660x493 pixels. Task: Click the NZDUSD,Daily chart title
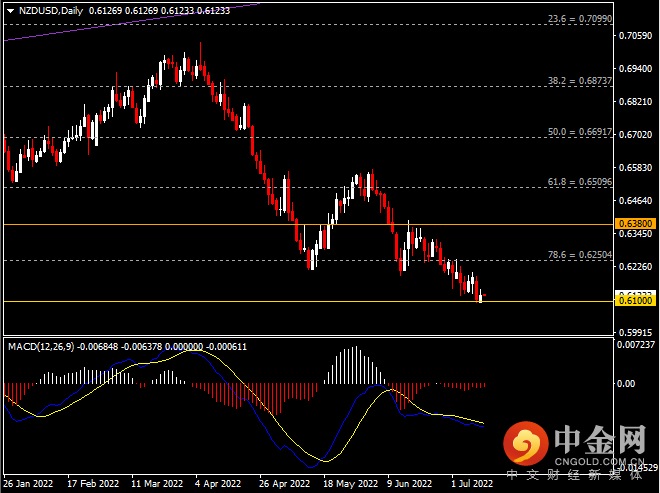pyautogui.click(x=51, y=11)
